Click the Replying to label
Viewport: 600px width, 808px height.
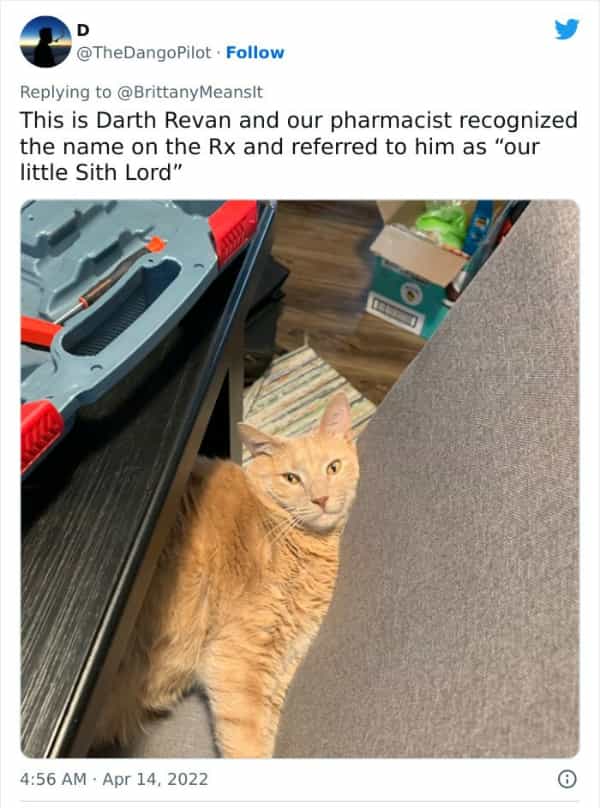click(65, 92)
